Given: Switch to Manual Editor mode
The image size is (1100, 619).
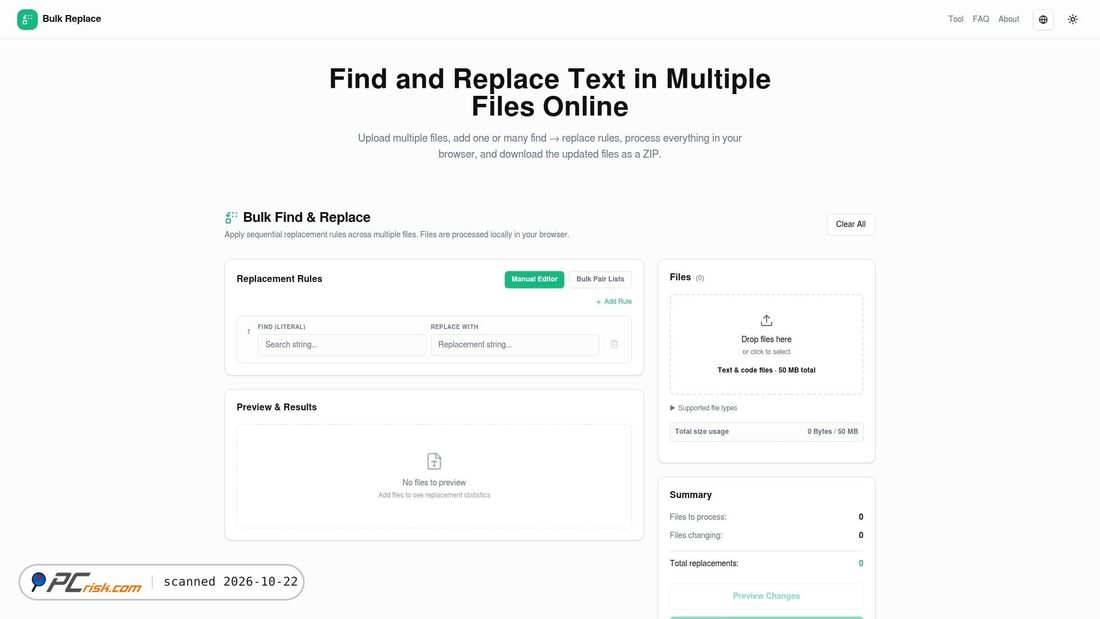Looking at the screenshot, I should [534, 279].
